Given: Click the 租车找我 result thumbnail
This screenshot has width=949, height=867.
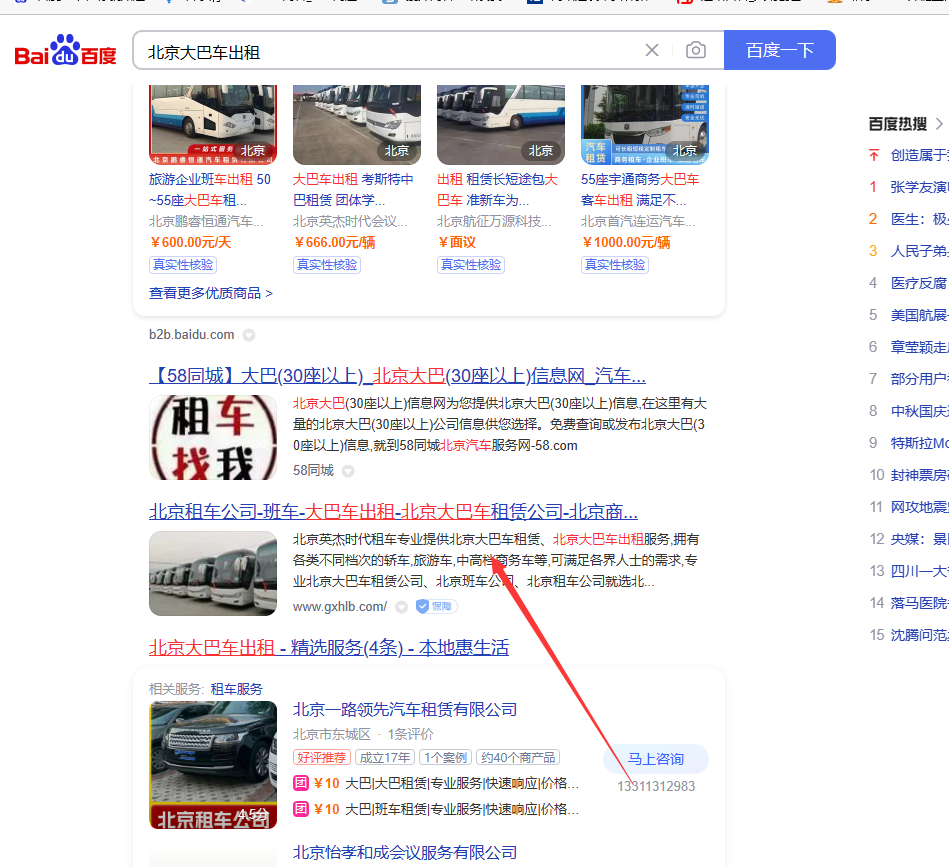Looking at the screenshot, I should pyautogui.click(x=213, y=437).
